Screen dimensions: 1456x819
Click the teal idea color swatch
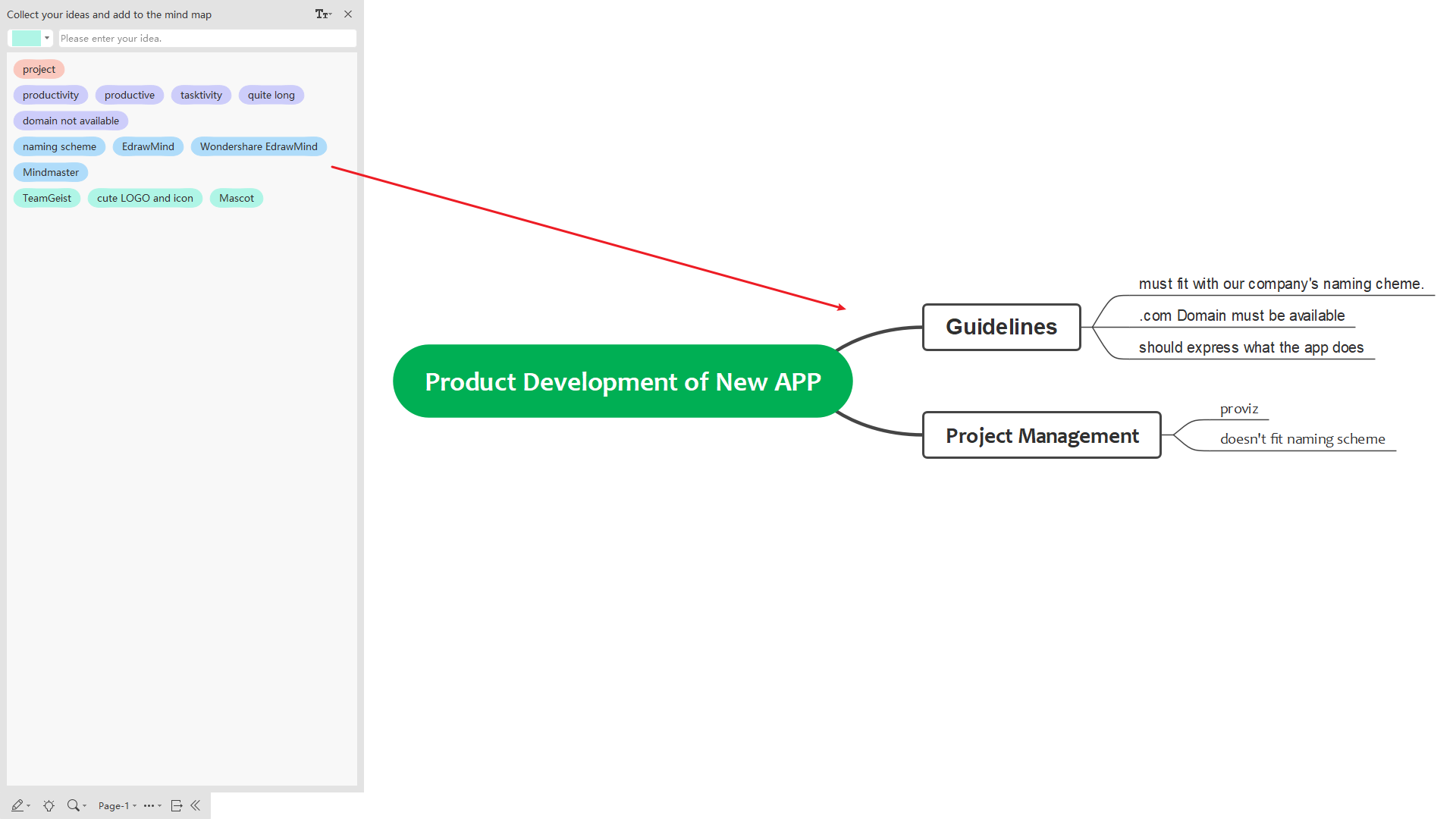point(27,38)
